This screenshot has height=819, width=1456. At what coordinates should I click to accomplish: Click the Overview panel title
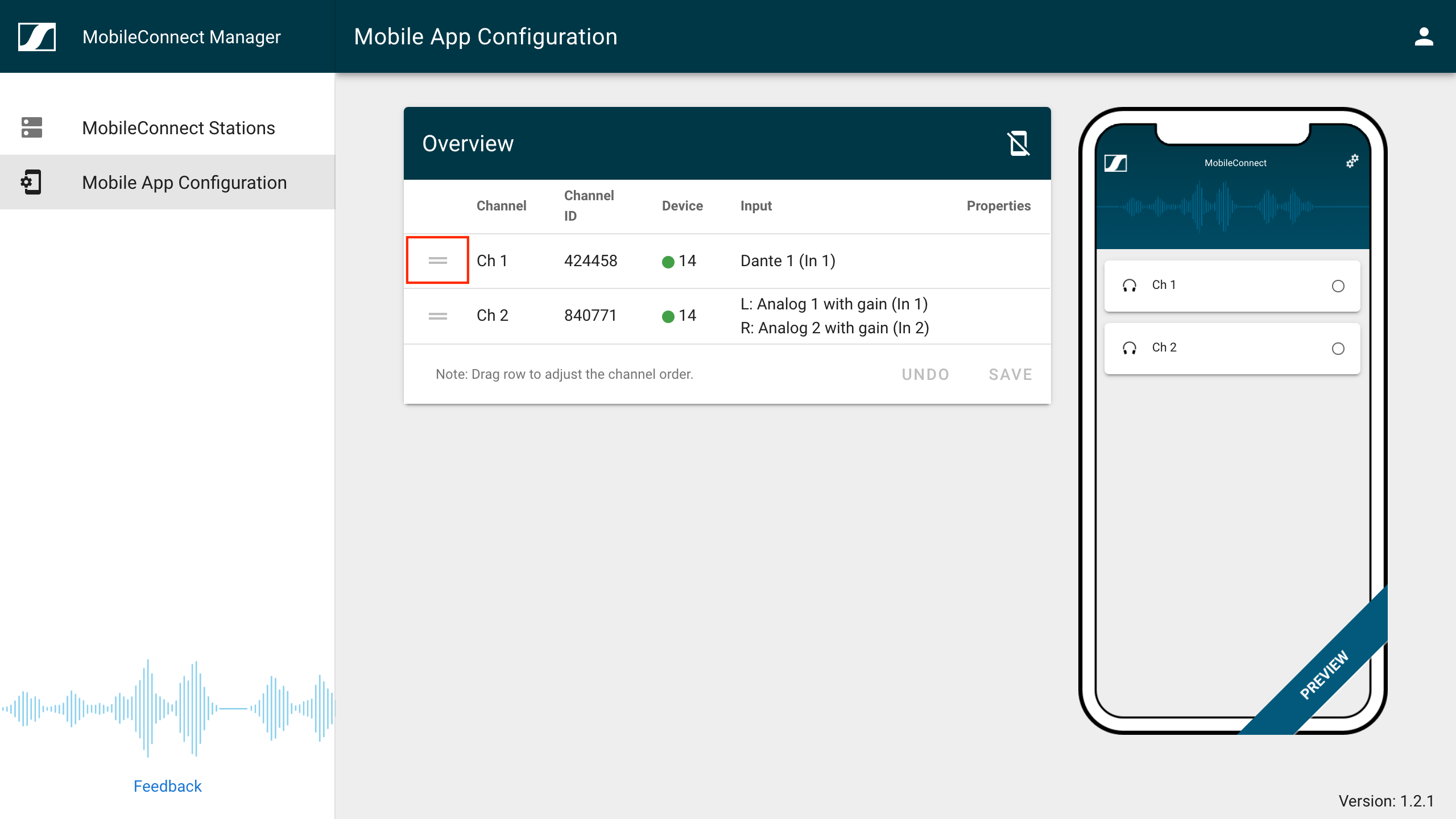(x=468, y=143)
